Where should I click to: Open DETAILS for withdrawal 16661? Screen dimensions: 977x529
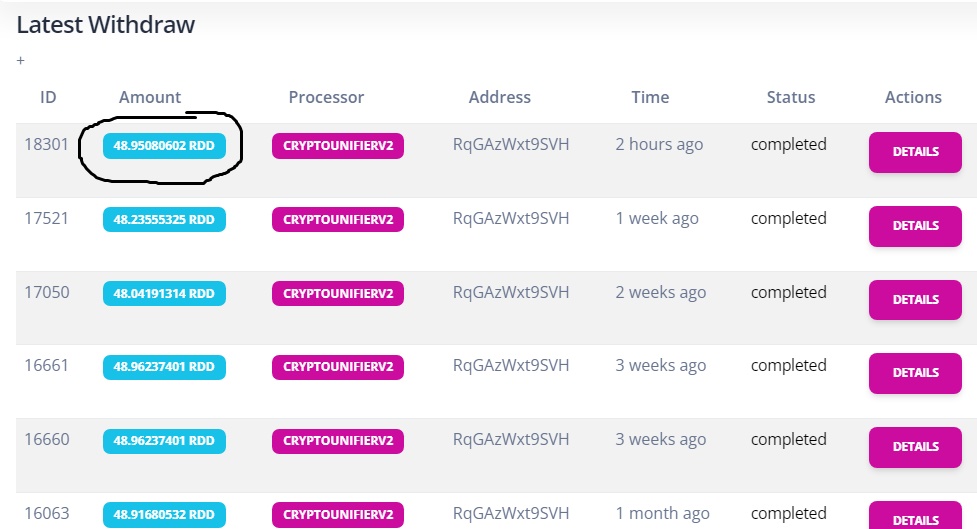pos(915,373)
